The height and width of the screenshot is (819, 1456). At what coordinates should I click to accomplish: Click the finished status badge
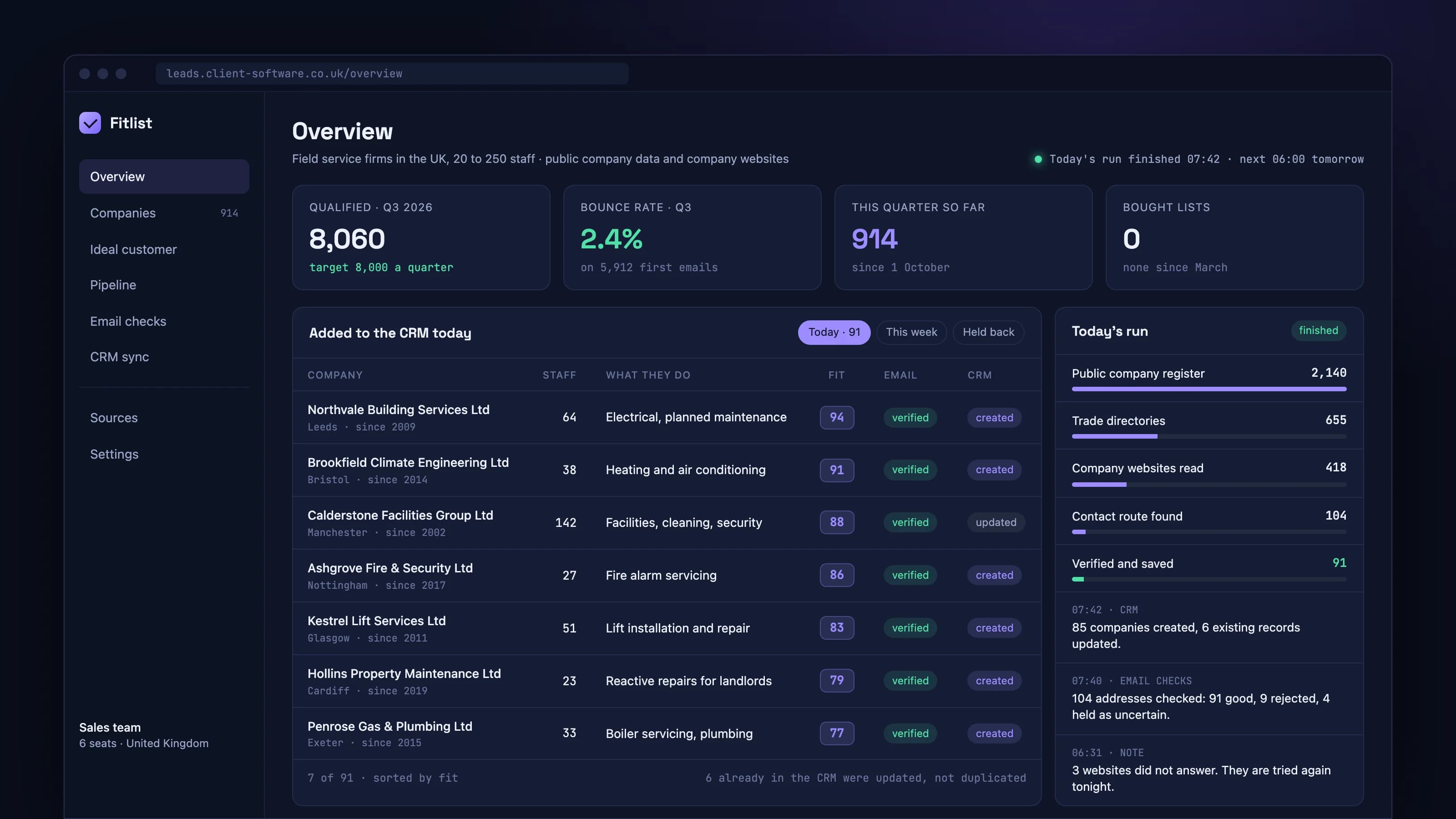(1318, 331)
